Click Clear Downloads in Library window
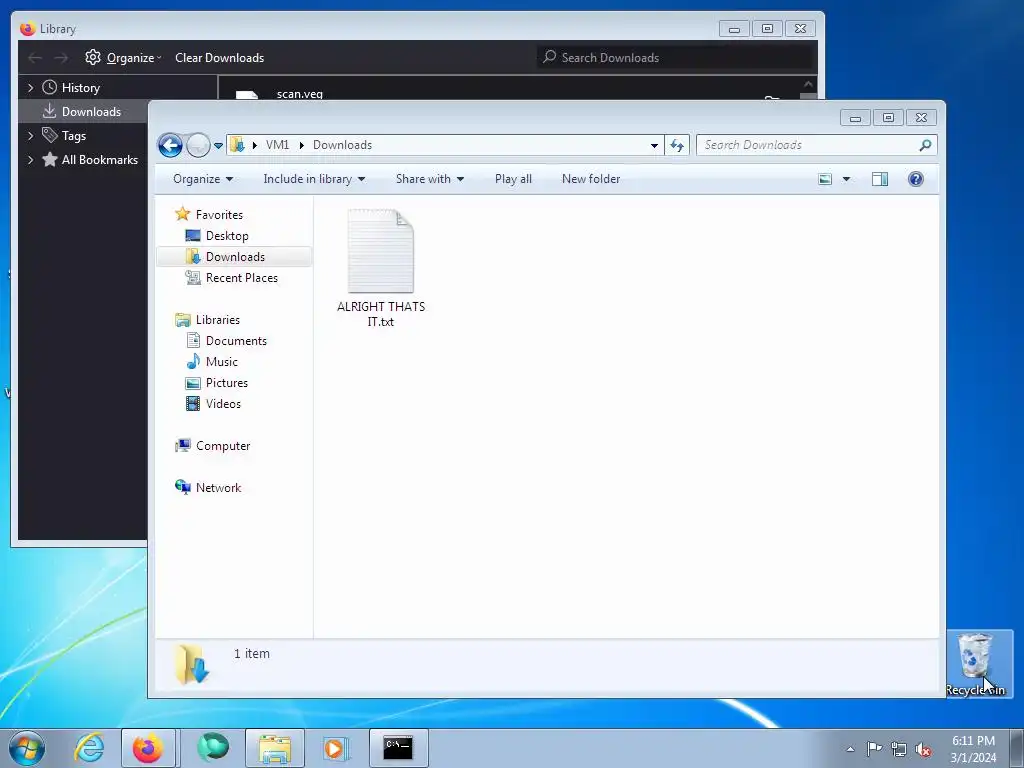Screen dimensions: 1024x768 tap(219, 57)
